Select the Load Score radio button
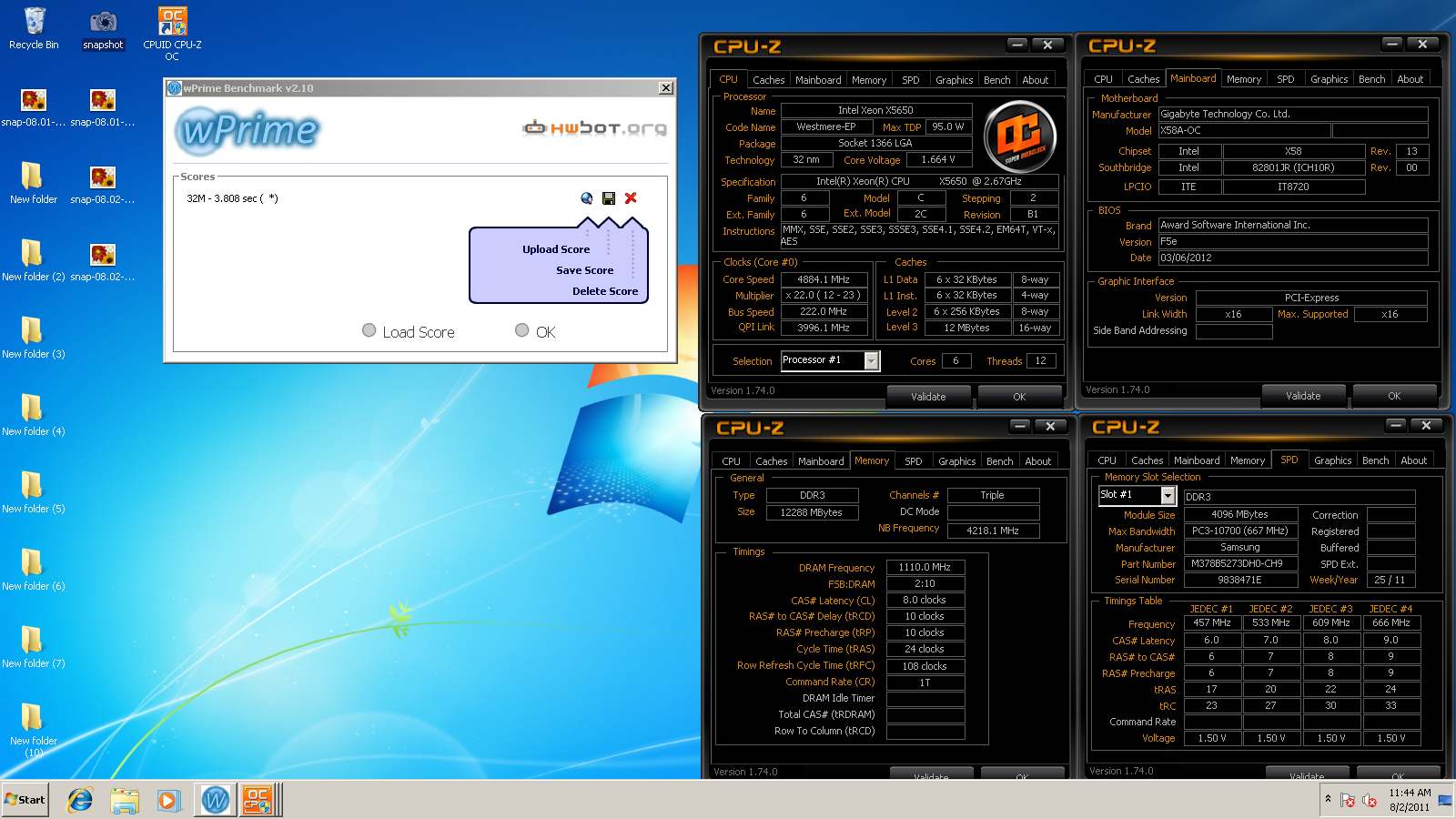Image resolution: width=1456 pixels, height=819 pixels. pyautogui.click(x=369, y=330)
